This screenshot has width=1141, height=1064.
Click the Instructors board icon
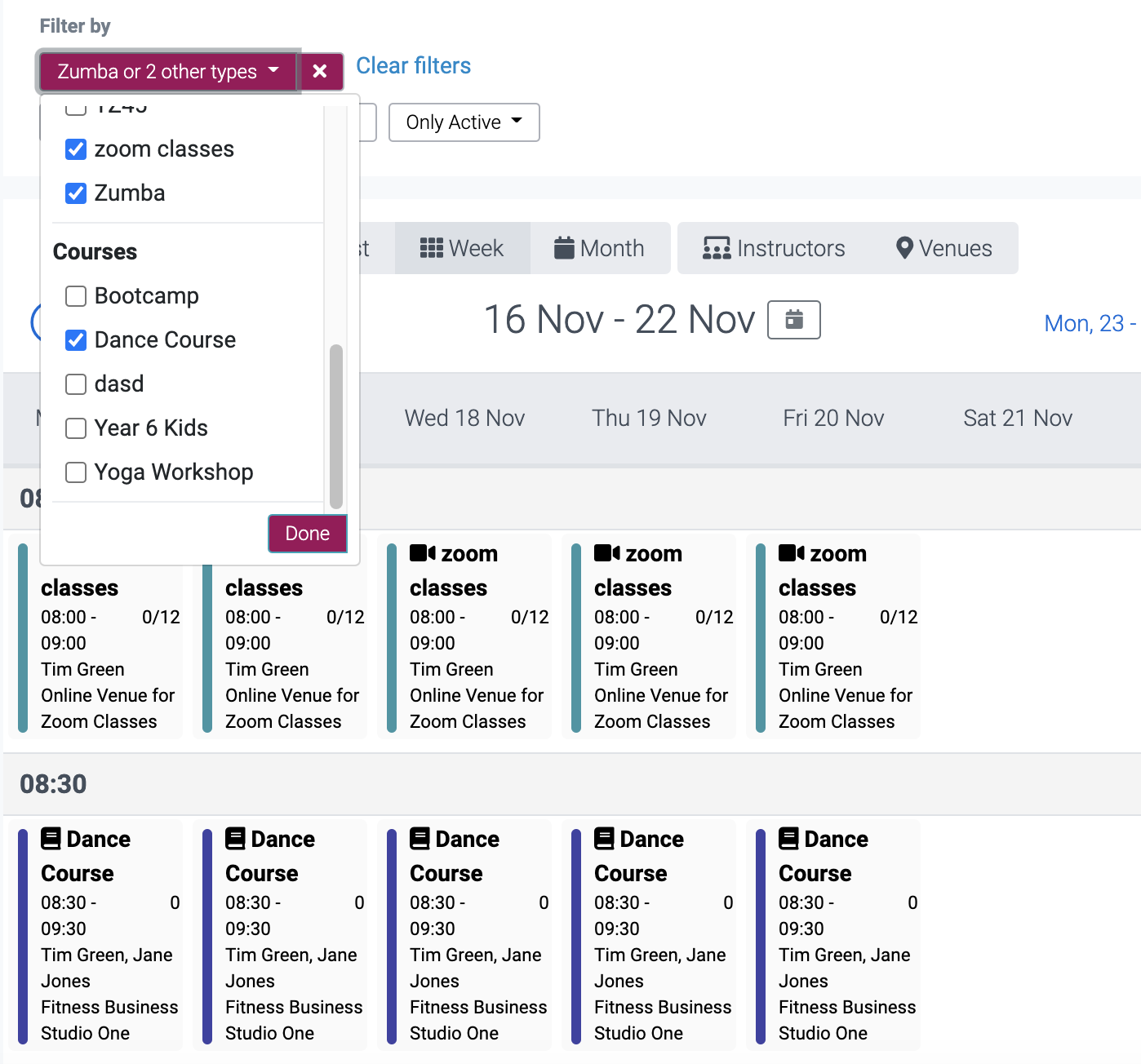pos(717,248)
